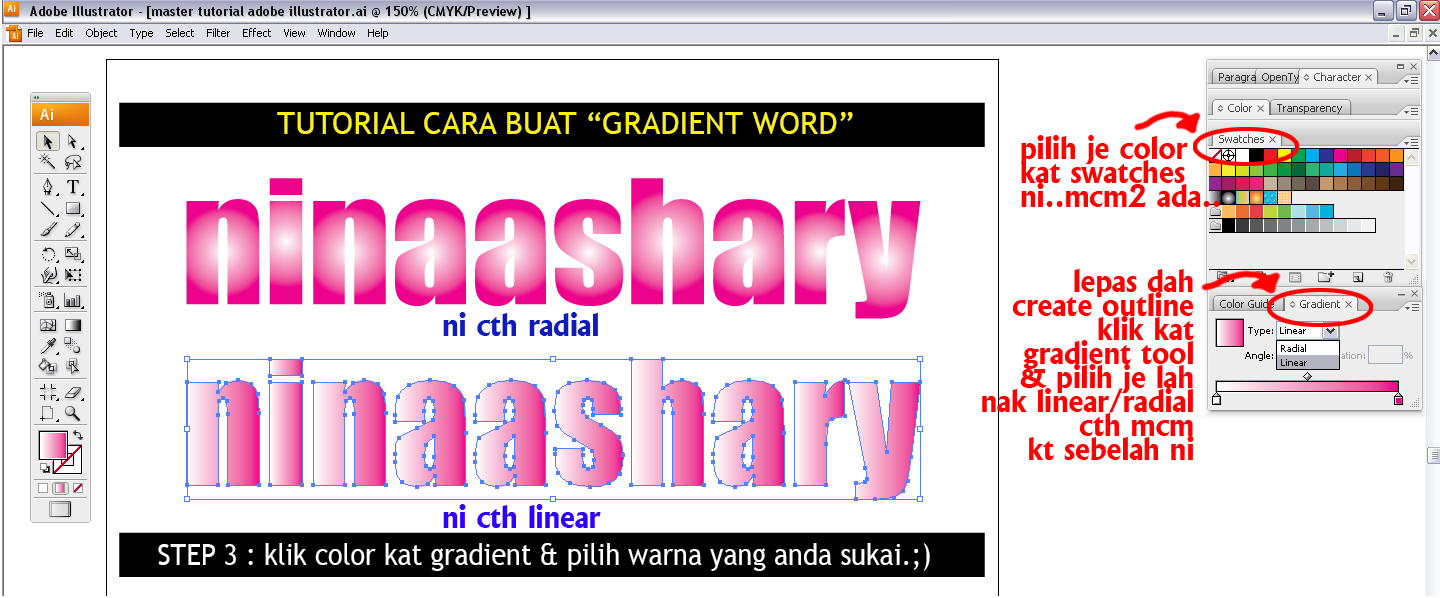Select the Selection tool

(x=47, y=140)
